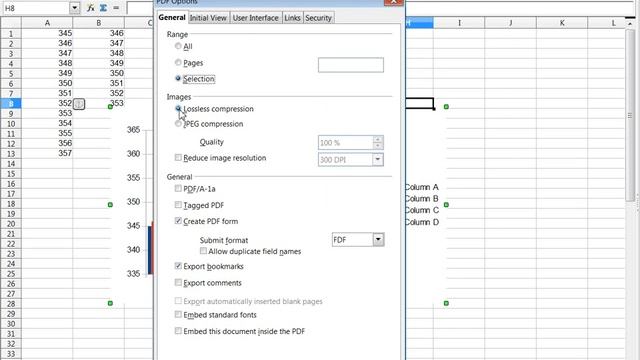Click Column B legend entry in chart
The image size is (640, 360).
pyautogui.click(x=422, y=199)
